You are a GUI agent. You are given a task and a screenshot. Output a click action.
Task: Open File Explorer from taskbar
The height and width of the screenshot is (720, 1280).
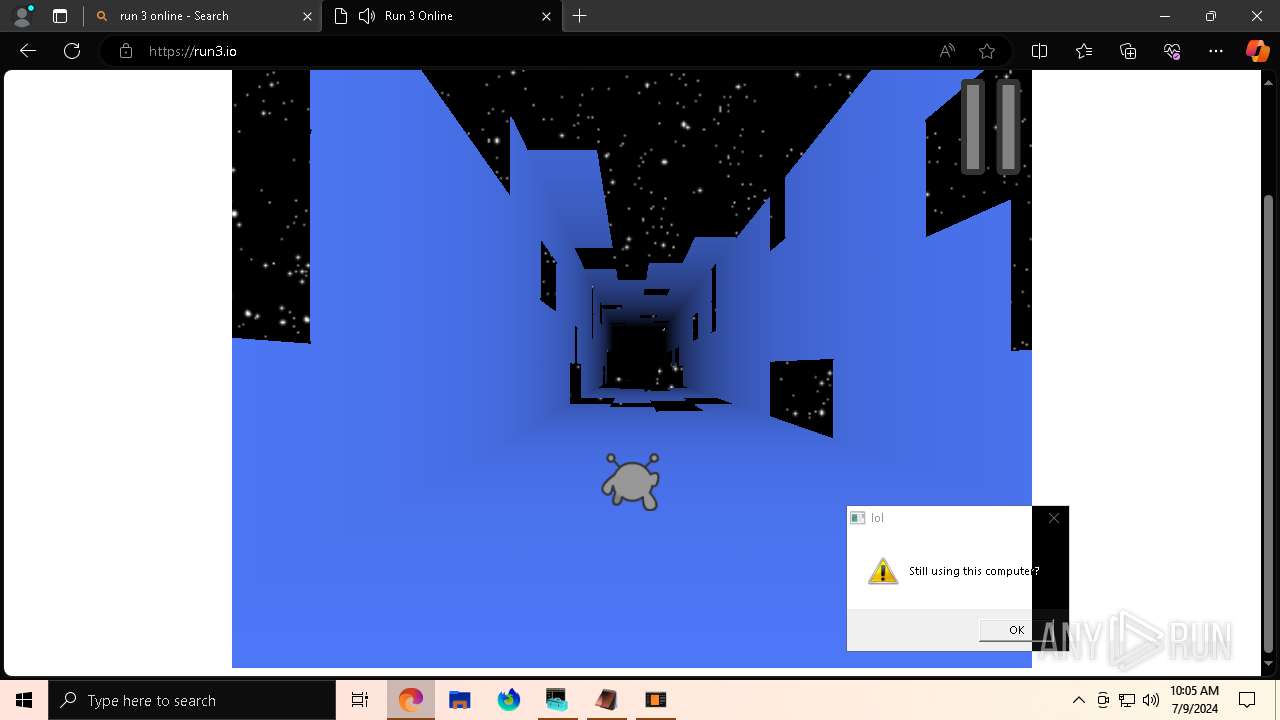pyautogui.click(x=459, y=700)
